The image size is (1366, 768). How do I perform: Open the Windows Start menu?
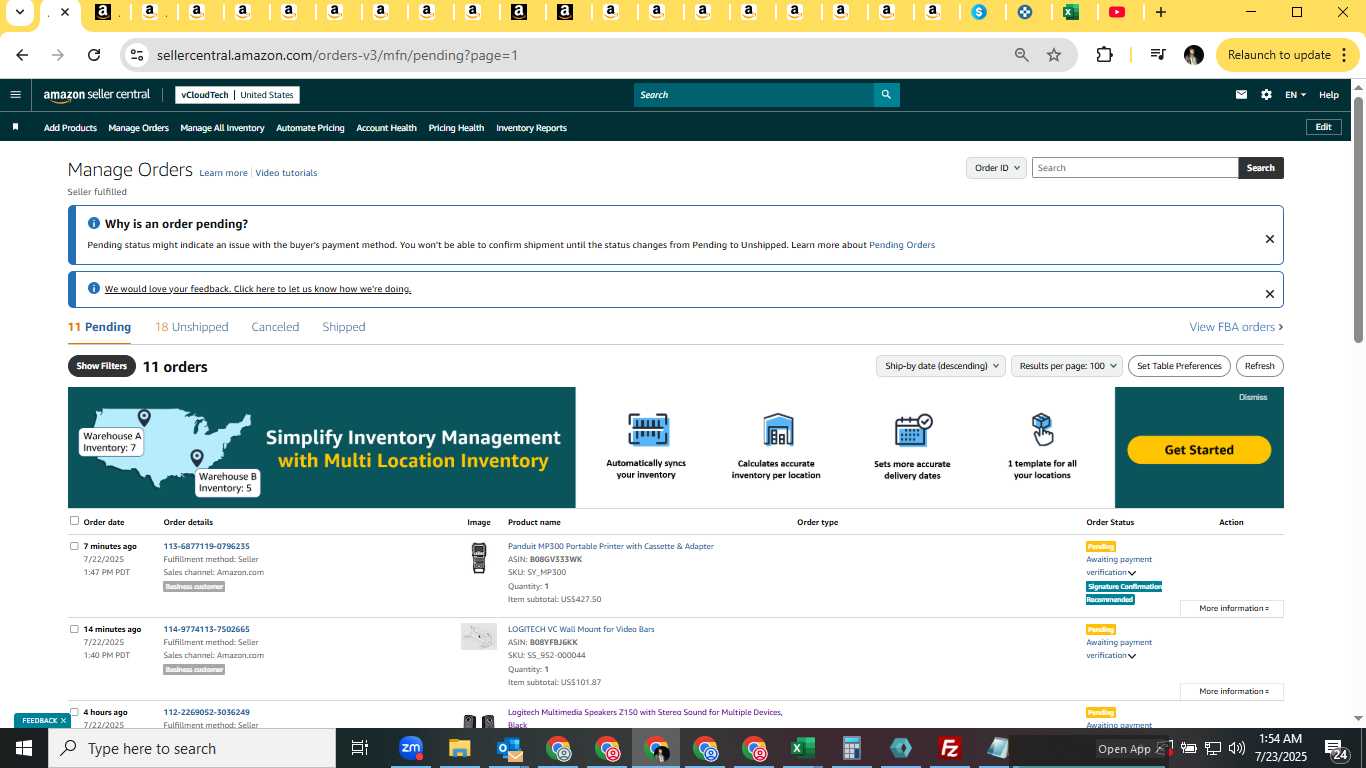[24, 748]
